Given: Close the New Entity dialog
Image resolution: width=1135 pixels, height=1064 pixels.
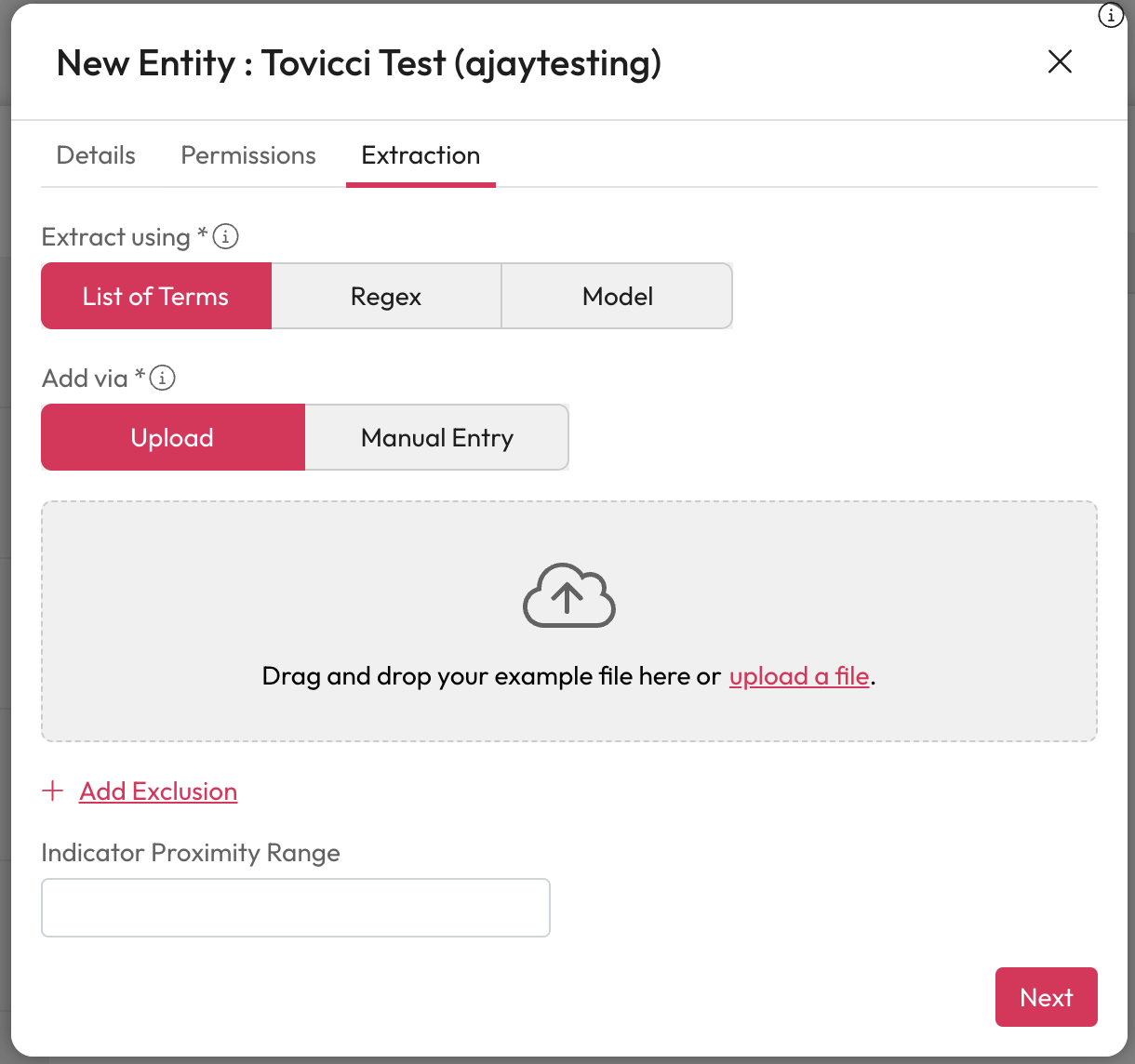Looking at the screenshot, I should pyautogui.click(x=1060, y=62).
